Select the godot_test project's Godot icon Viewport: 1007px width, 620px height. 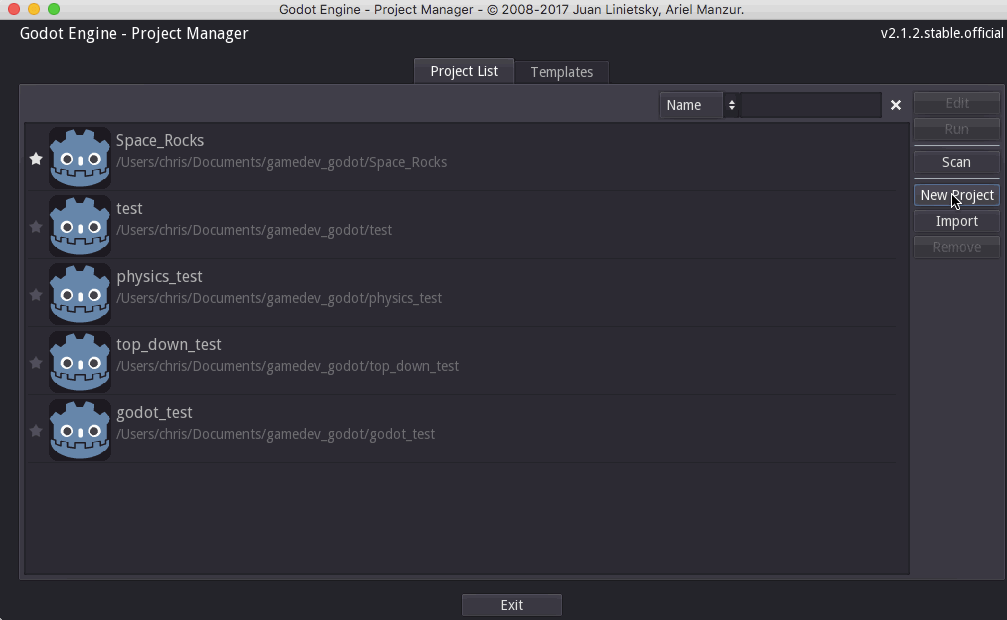(x=80, y=430)
